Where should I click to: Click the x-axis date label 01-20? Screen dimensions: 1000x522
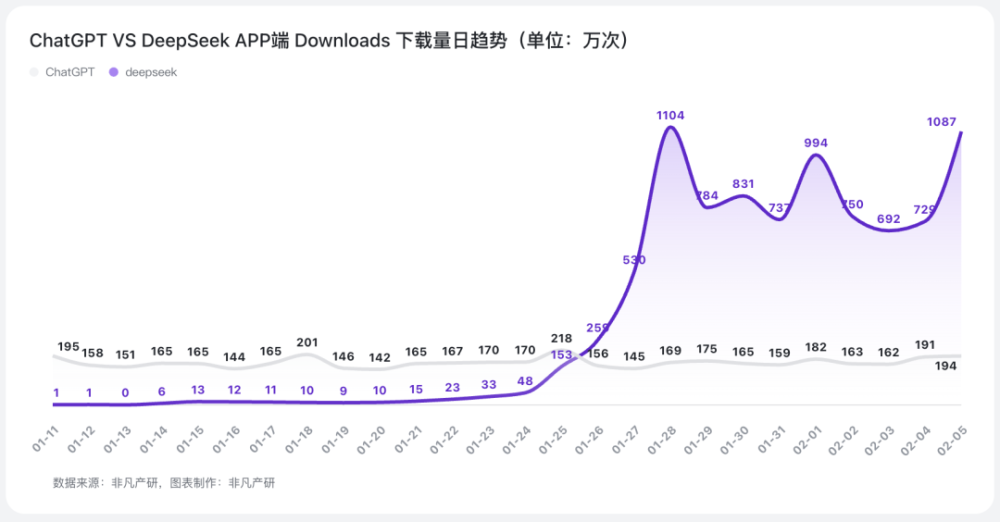[372, 440]
